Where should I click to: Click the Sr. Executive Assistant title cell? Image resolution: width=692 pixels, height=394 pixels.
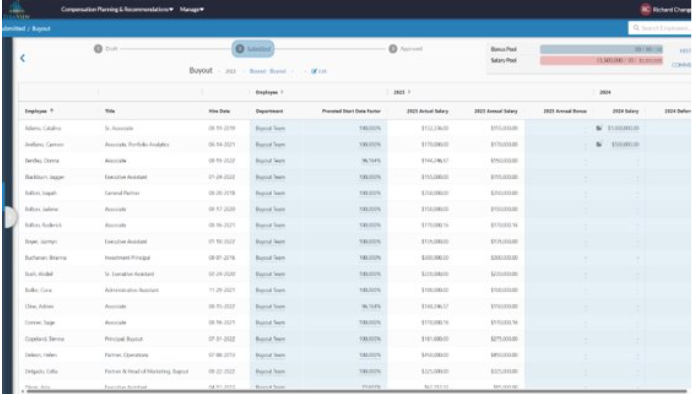pos(129,274)
